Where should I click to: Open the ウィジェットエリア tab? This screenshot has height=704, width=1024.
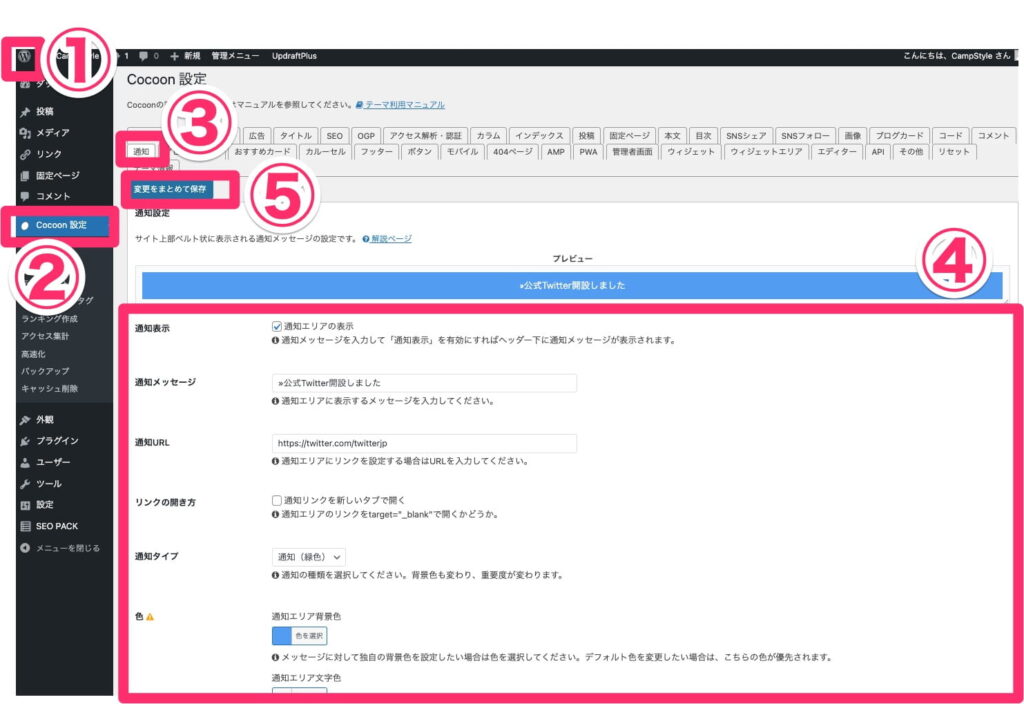pos(766,152)
